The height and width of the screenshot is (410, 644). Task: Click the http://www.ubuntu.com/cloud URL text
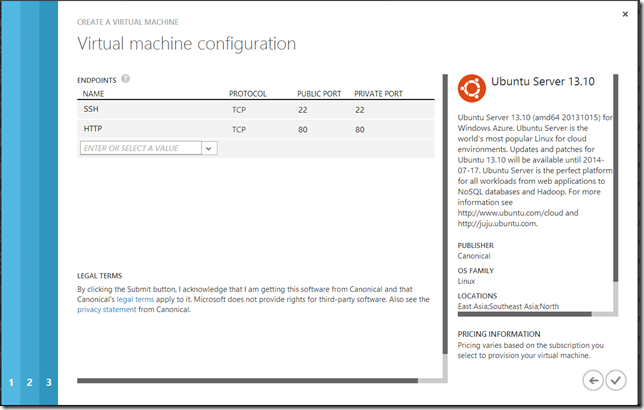pos(511,213)
